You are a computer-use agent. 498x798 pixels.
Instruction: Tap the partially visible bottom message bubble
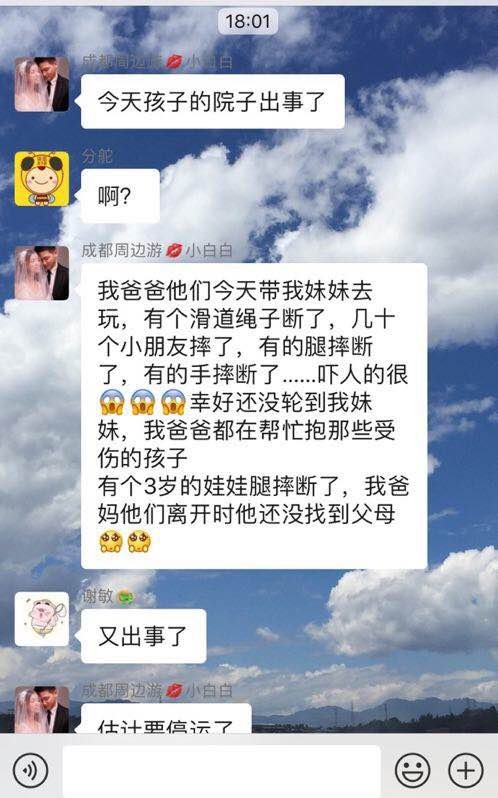[166, 718]
